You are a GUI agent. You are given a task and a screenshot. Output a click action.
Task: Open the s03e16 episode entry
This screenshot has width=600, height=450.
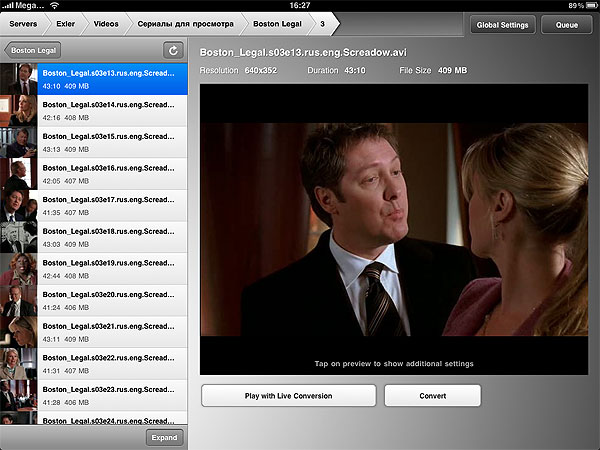(x=110, y=174)
